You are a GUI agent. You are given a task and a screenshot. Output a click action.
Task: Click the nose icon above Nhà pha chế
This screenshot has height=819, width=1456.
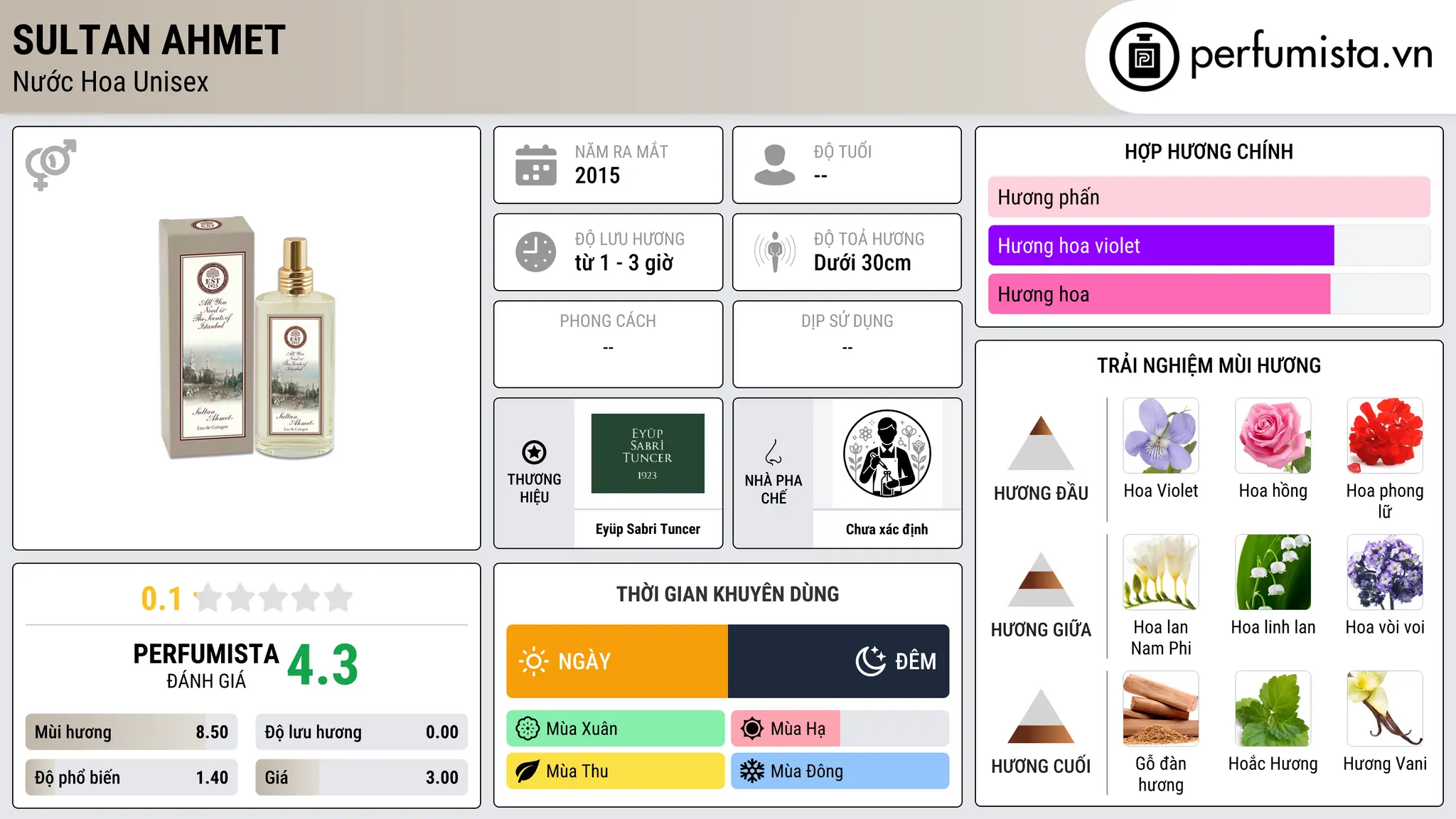[773, 452]
